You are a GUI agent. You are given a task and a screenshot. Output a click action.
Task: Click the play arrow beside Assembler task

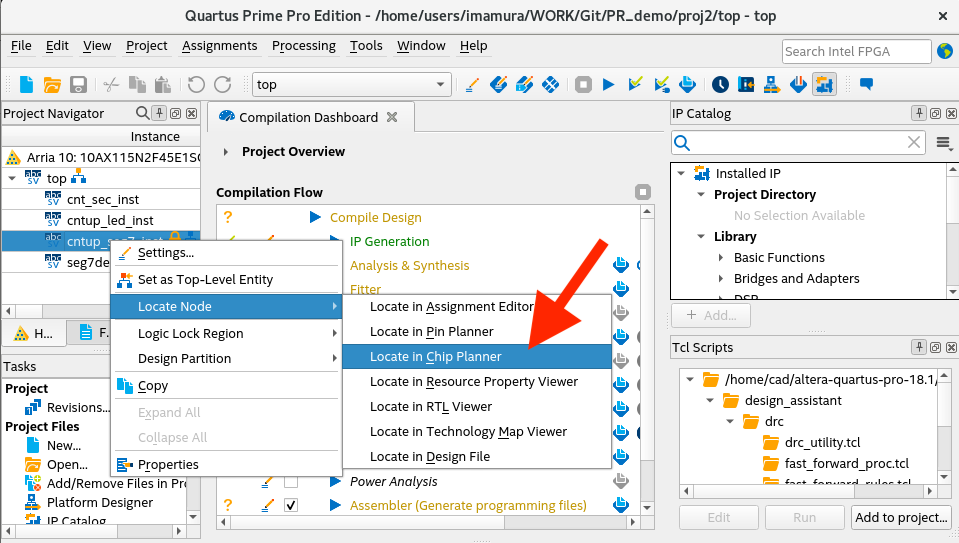(x=335, y=505)
